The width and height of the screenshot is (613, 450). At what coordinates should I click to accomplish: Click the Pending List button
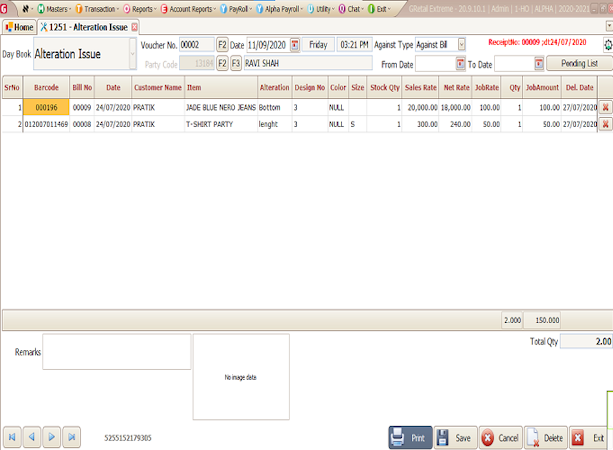579,63
